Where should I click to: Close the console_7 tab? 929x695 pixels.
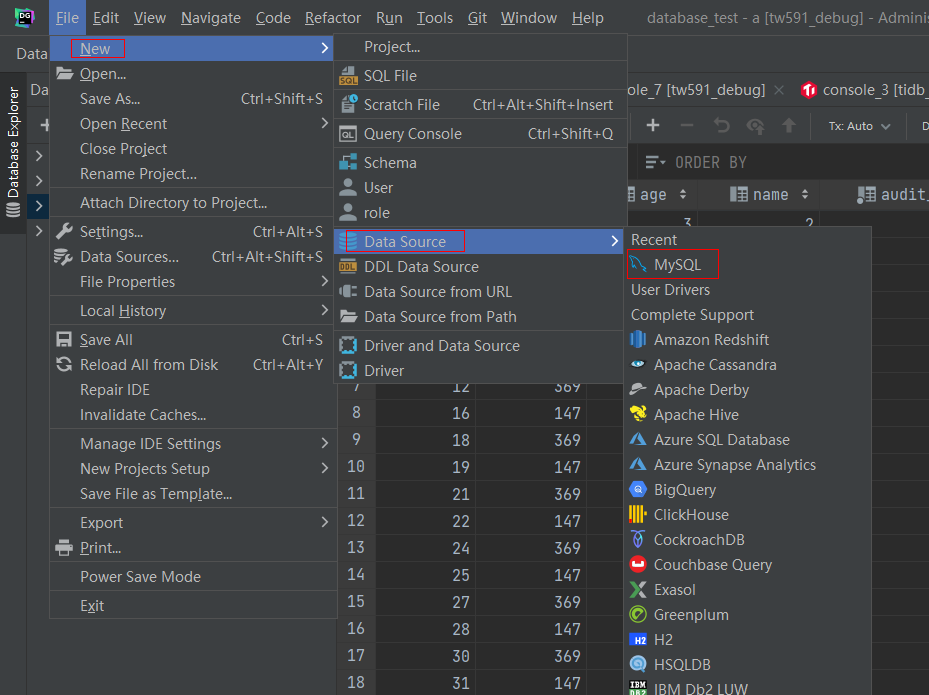[779, 90]
